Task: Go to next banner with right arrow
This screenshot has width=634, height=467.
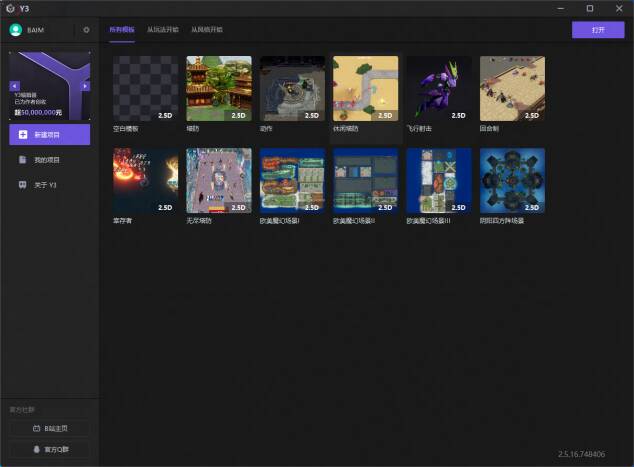Action: click(85, 86)
